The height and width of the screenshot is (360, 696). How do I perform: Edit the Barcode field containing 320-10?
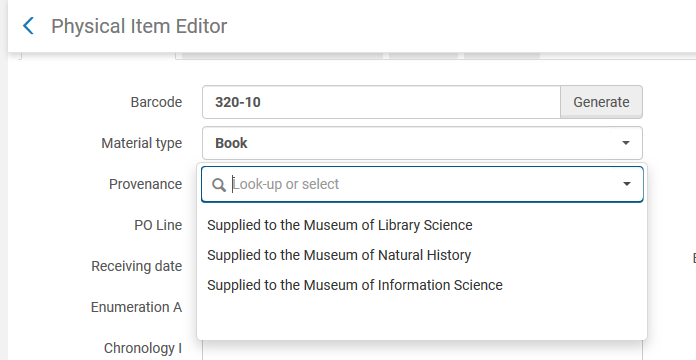[x=381, y=102]
